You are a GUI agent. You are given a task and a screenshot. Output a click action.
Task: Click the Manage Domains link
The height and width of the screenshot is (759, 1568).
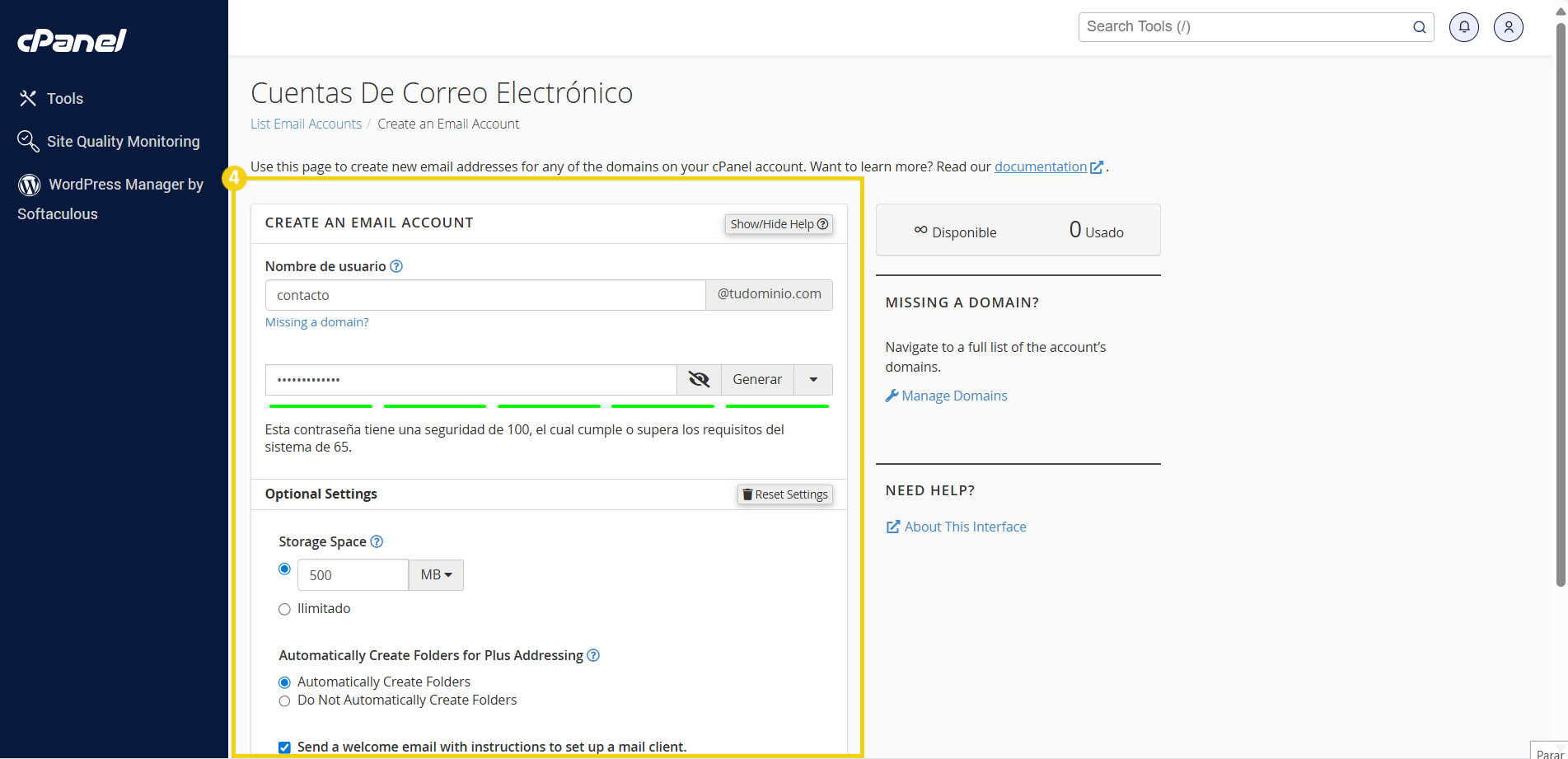tap(953, 396)
